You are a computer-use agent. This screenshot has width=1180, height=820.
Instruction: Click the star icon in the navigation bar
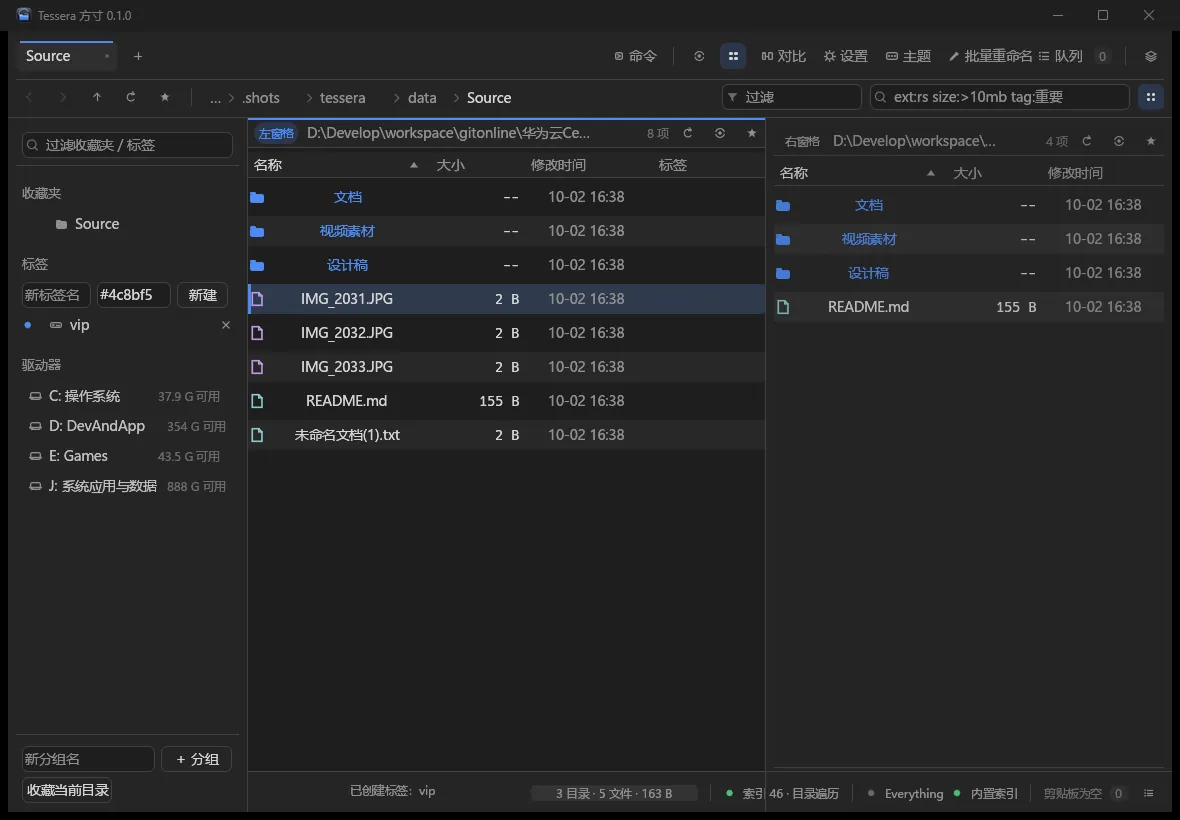click(x=165, y=97)
